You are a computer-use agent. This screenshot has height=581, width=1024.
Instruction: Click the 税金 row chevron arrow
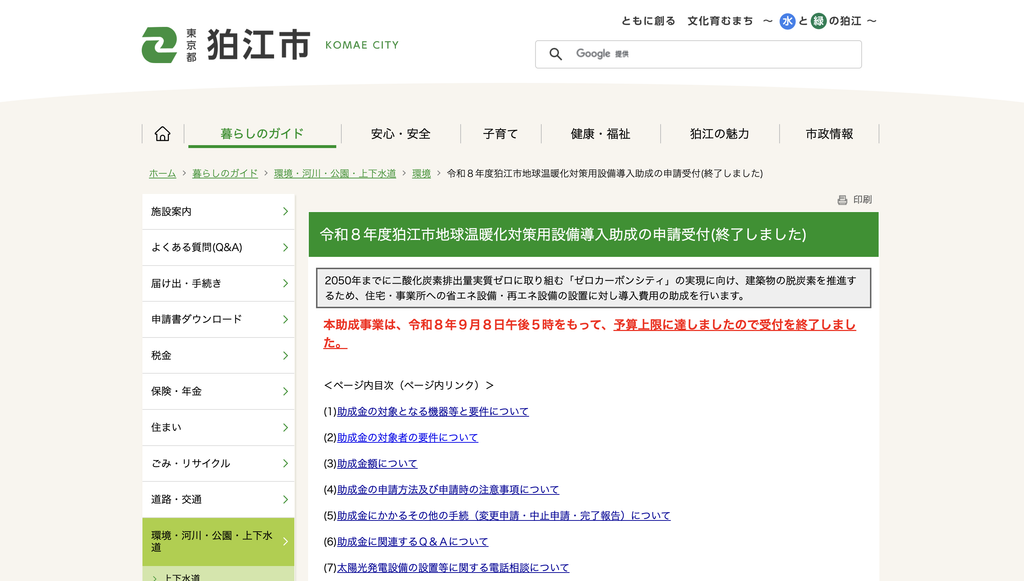(285, 356)
